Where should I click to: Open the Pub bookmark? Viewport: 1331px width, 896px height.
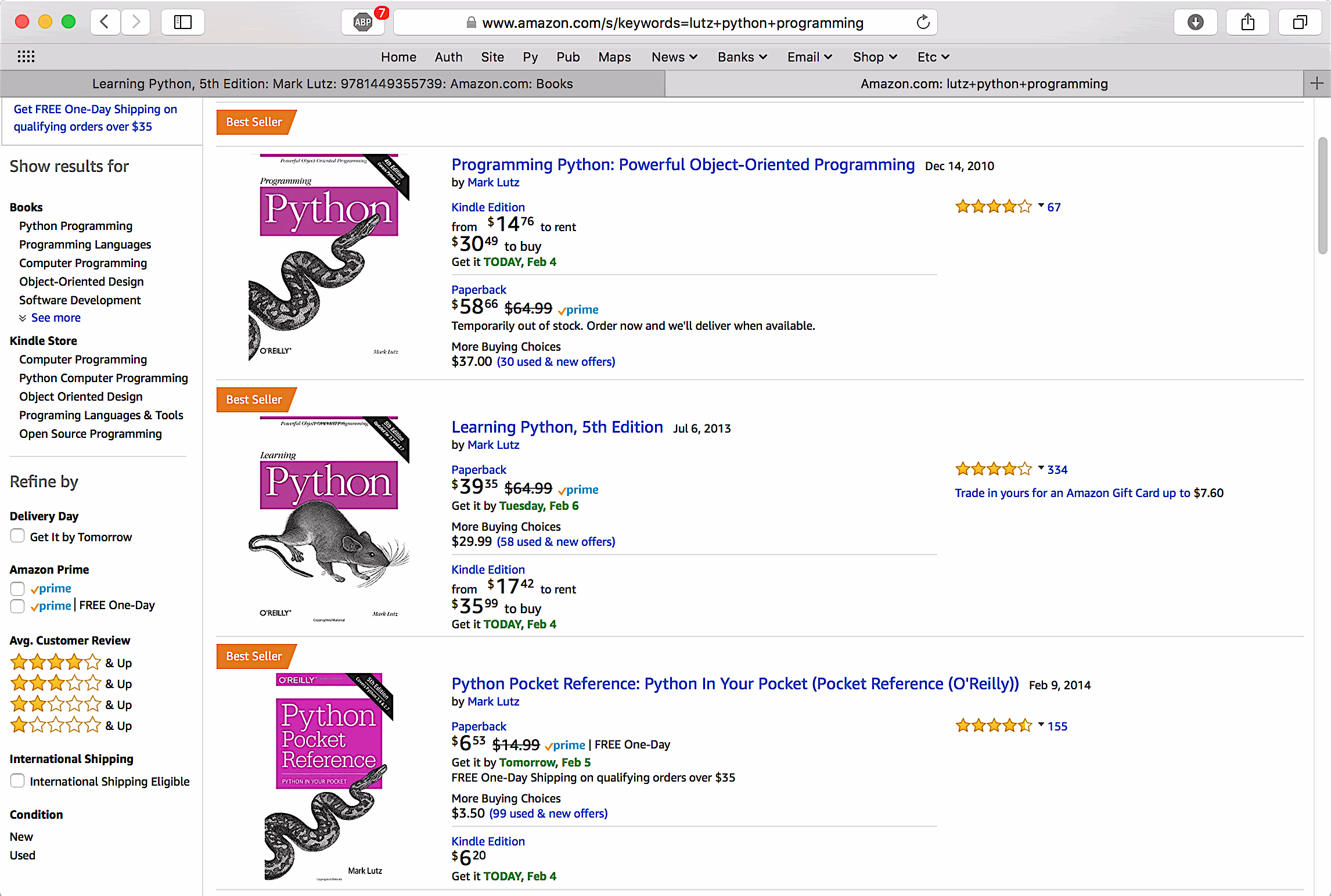point(568,57)
